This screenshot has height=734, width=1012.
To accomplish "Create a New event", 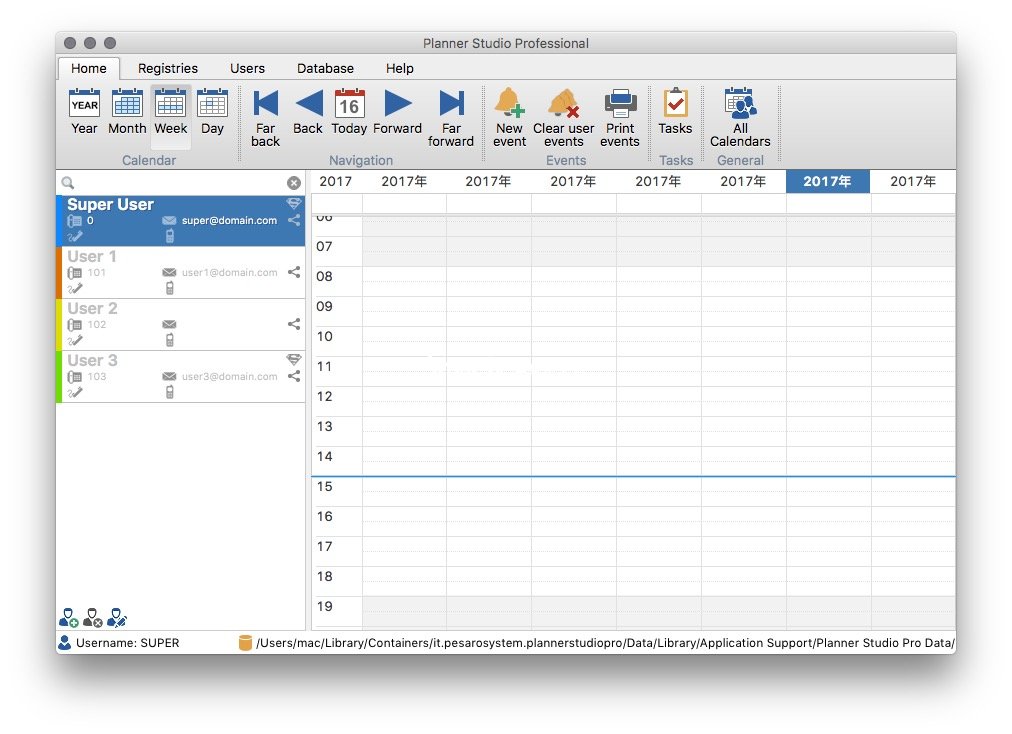I will (510, 117).
